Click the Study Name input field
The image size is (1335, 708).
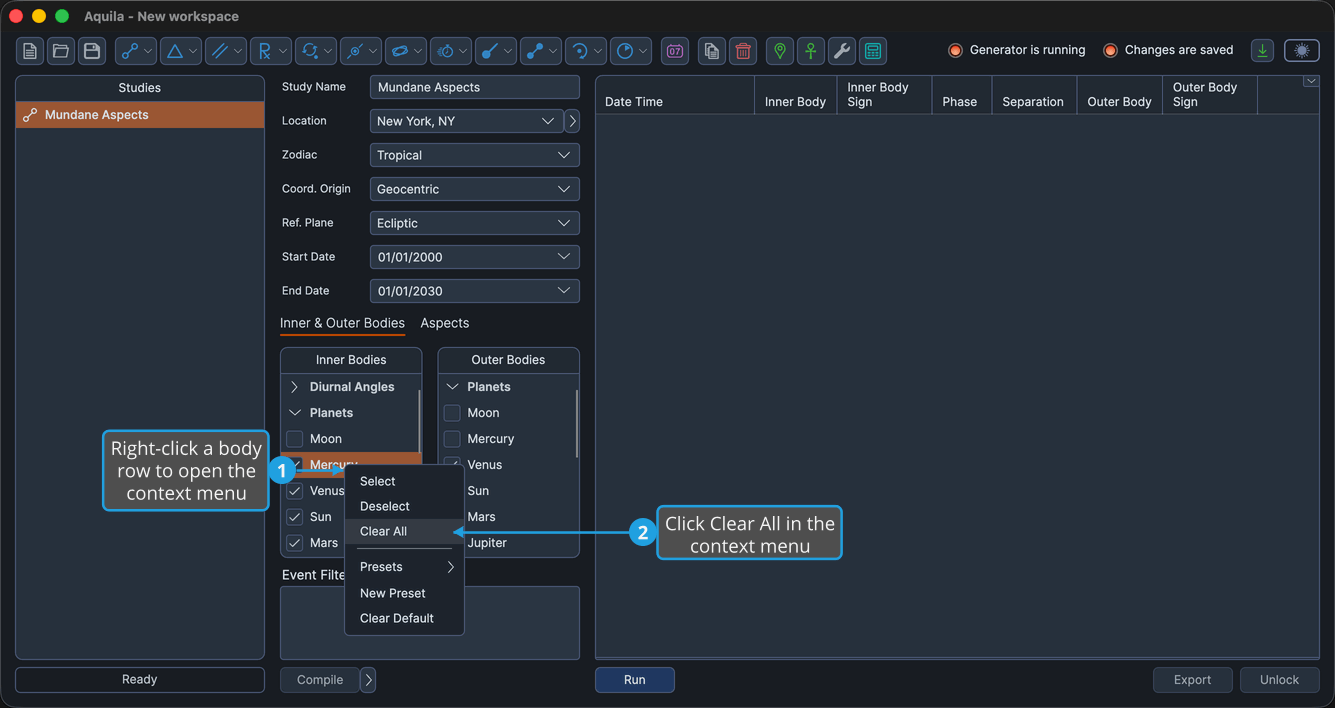click(x=475, y=87)
